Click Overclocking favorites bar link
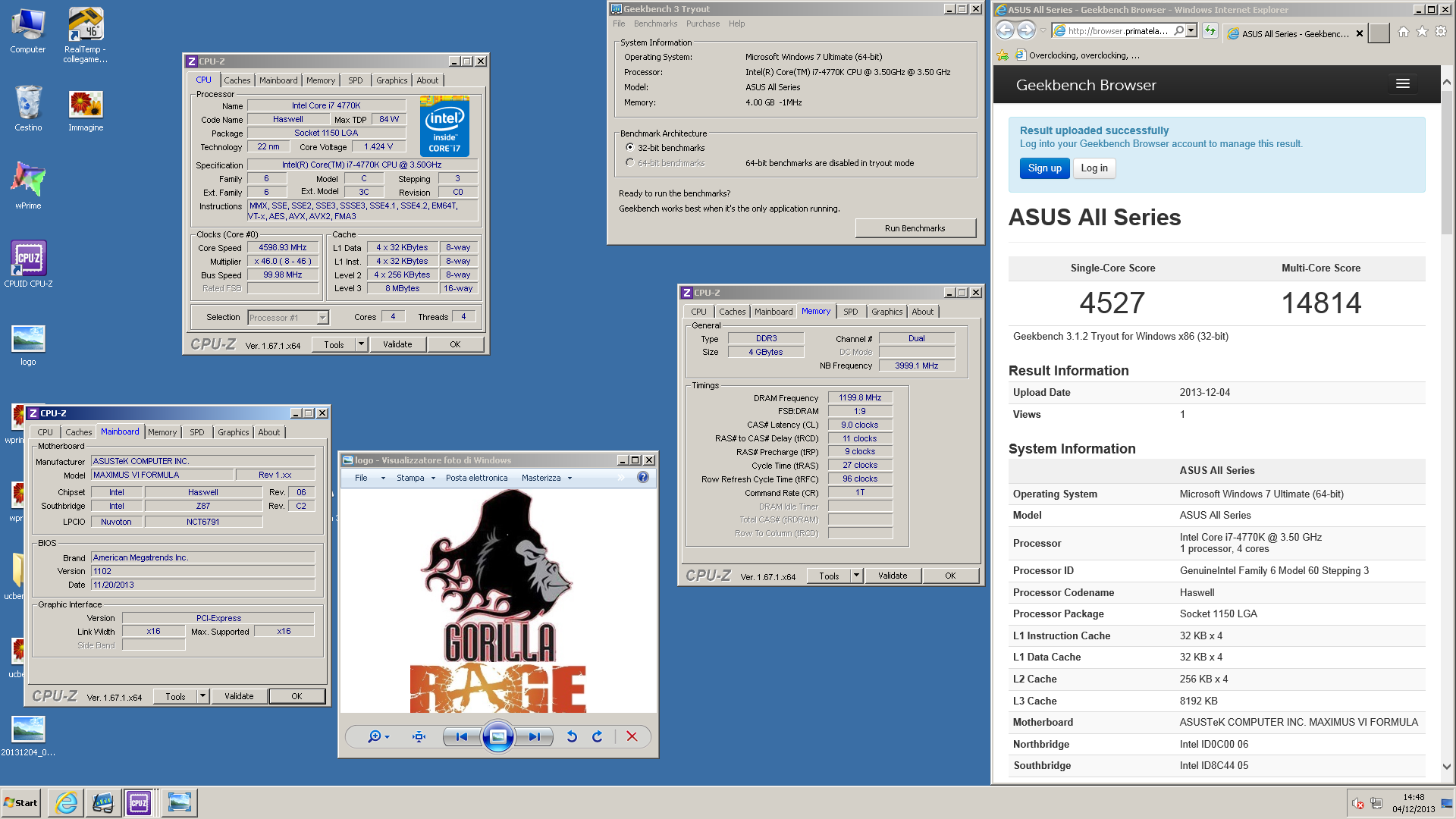This screenshot has width=1456, height=819. 1077,55
